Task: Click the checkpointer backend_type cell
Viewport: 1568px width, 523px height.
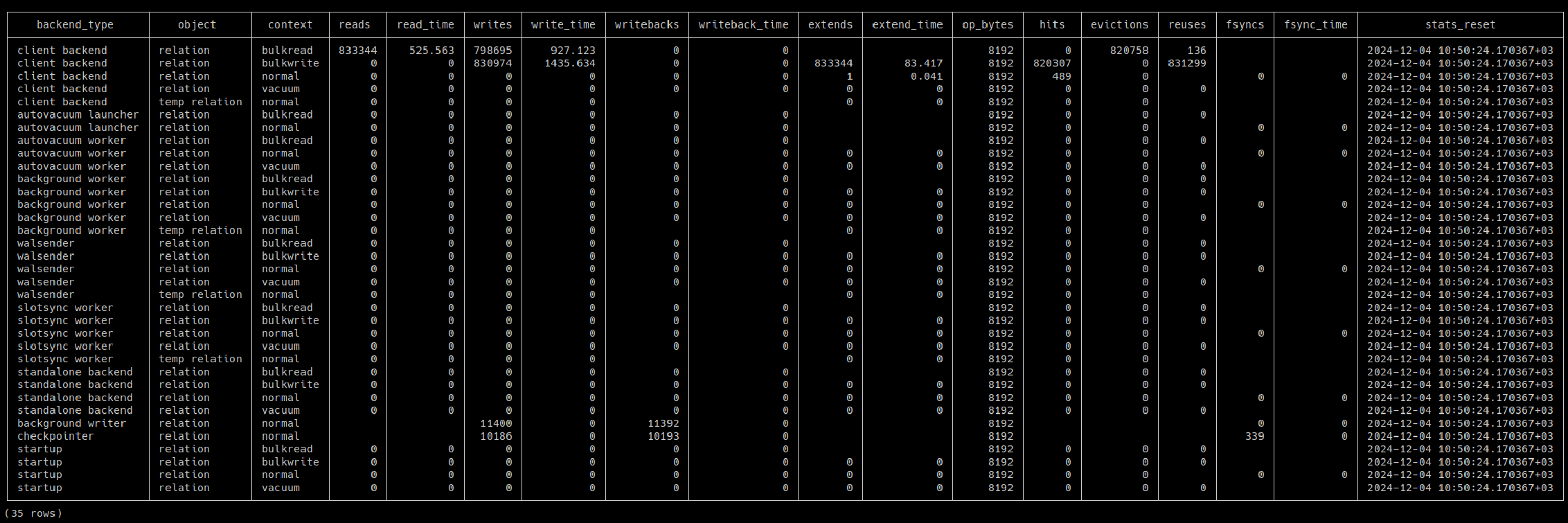Action: pos(55,436)
